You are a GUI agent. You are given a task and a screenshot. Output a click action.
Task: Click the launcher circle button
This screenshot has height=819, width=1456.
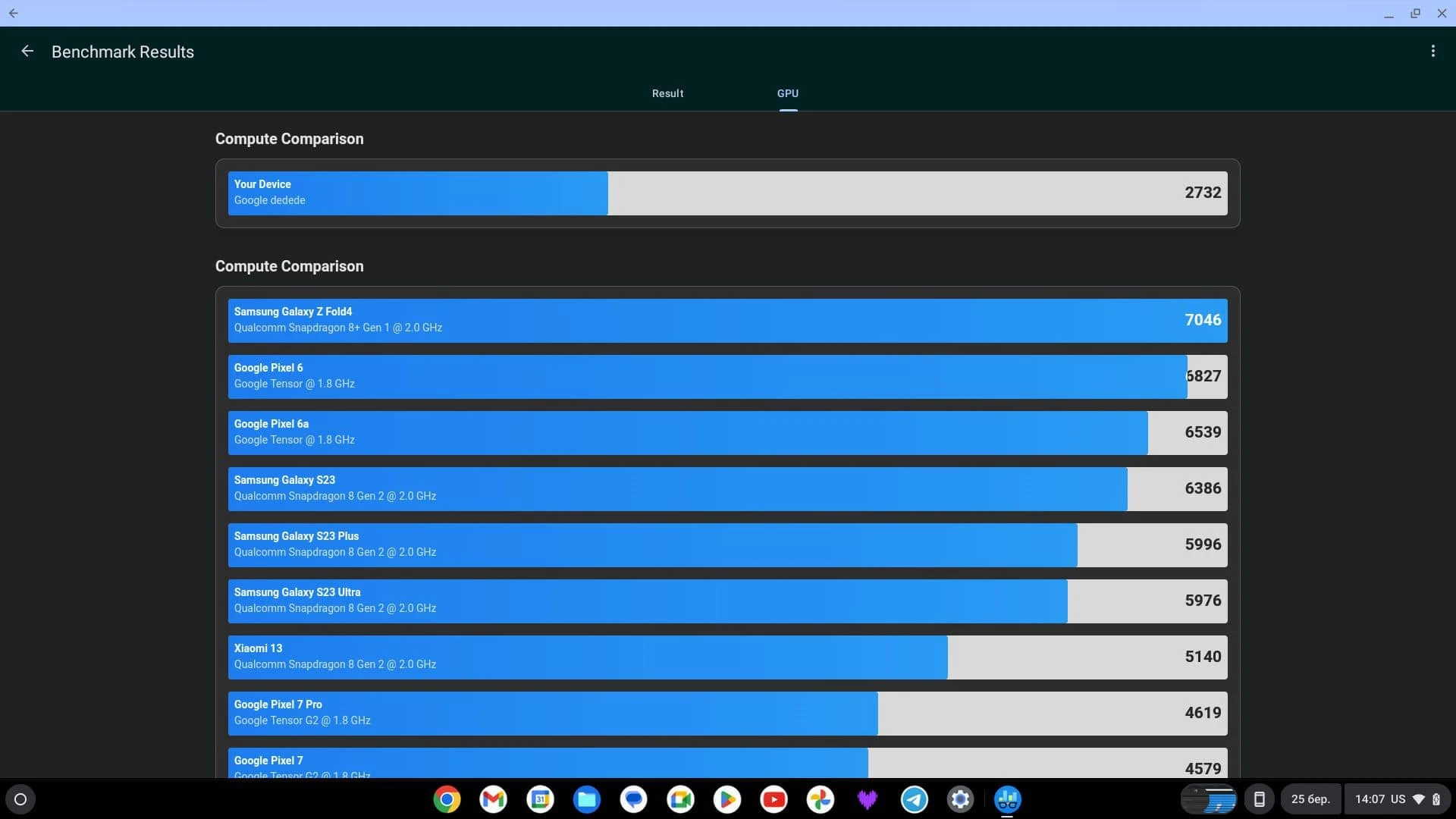[x=20, y=799]
